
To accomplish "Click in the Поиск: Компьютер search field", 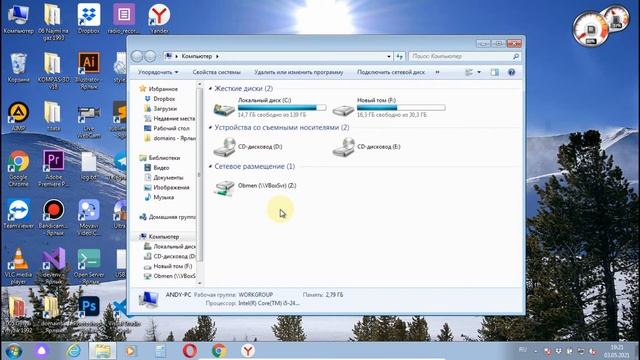I will pos(459,56).
